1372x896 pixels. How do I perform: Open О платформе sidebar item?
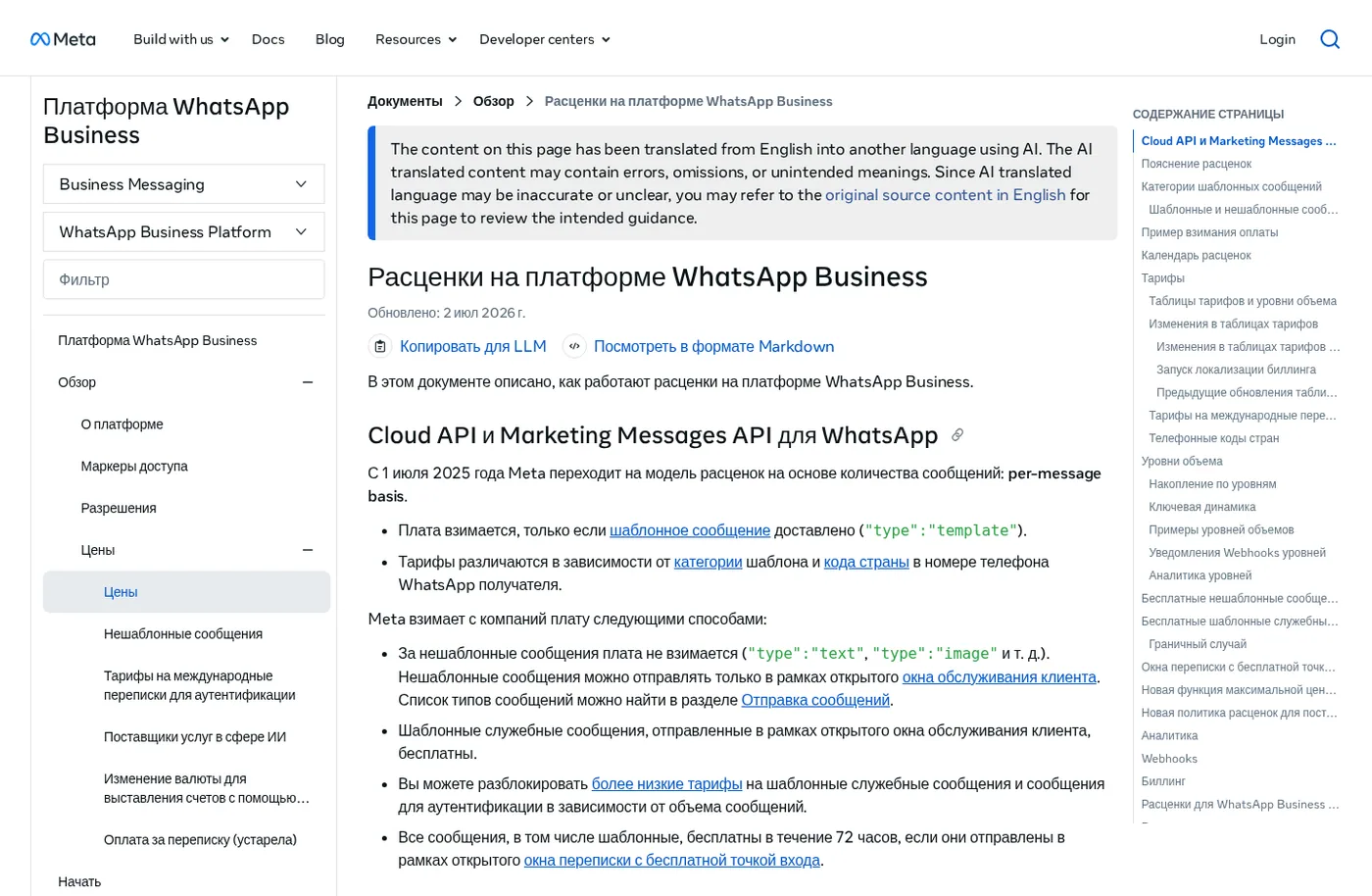[x=122, y=424]
